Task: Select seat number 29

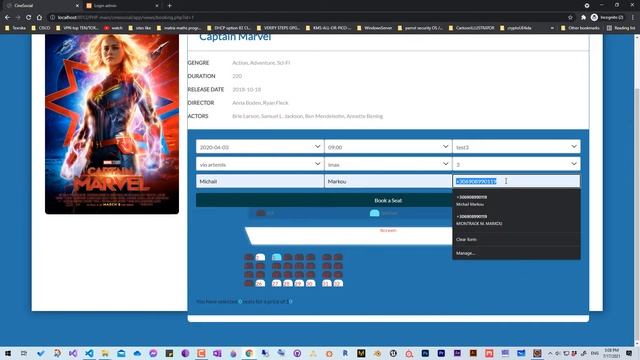Action: 299,283
